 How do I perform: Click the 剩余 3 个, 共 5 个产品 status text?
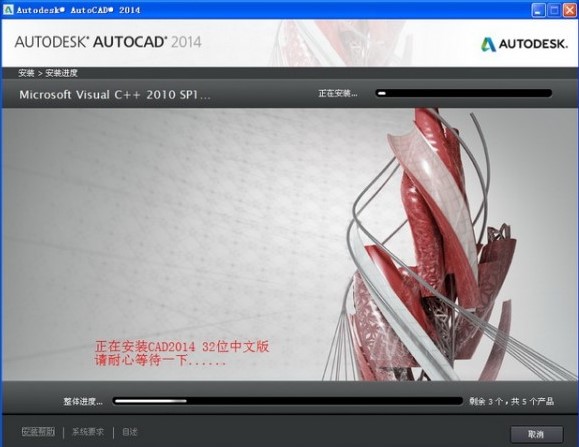511,401
